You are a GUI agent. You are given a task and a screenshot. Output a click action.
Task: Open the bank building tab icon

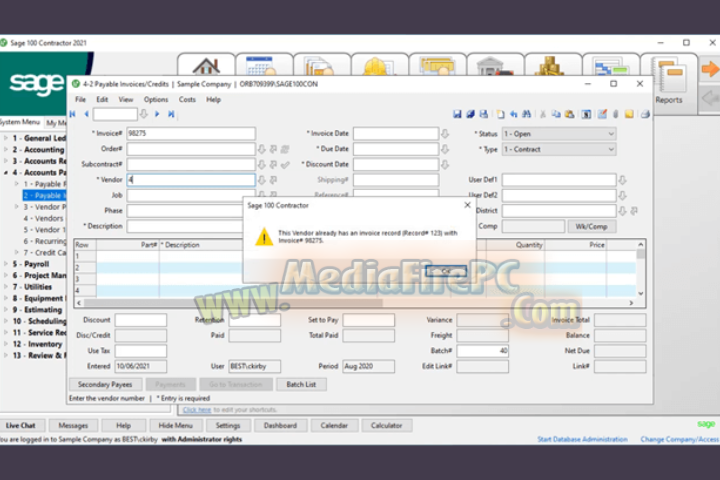click(495, 65)
